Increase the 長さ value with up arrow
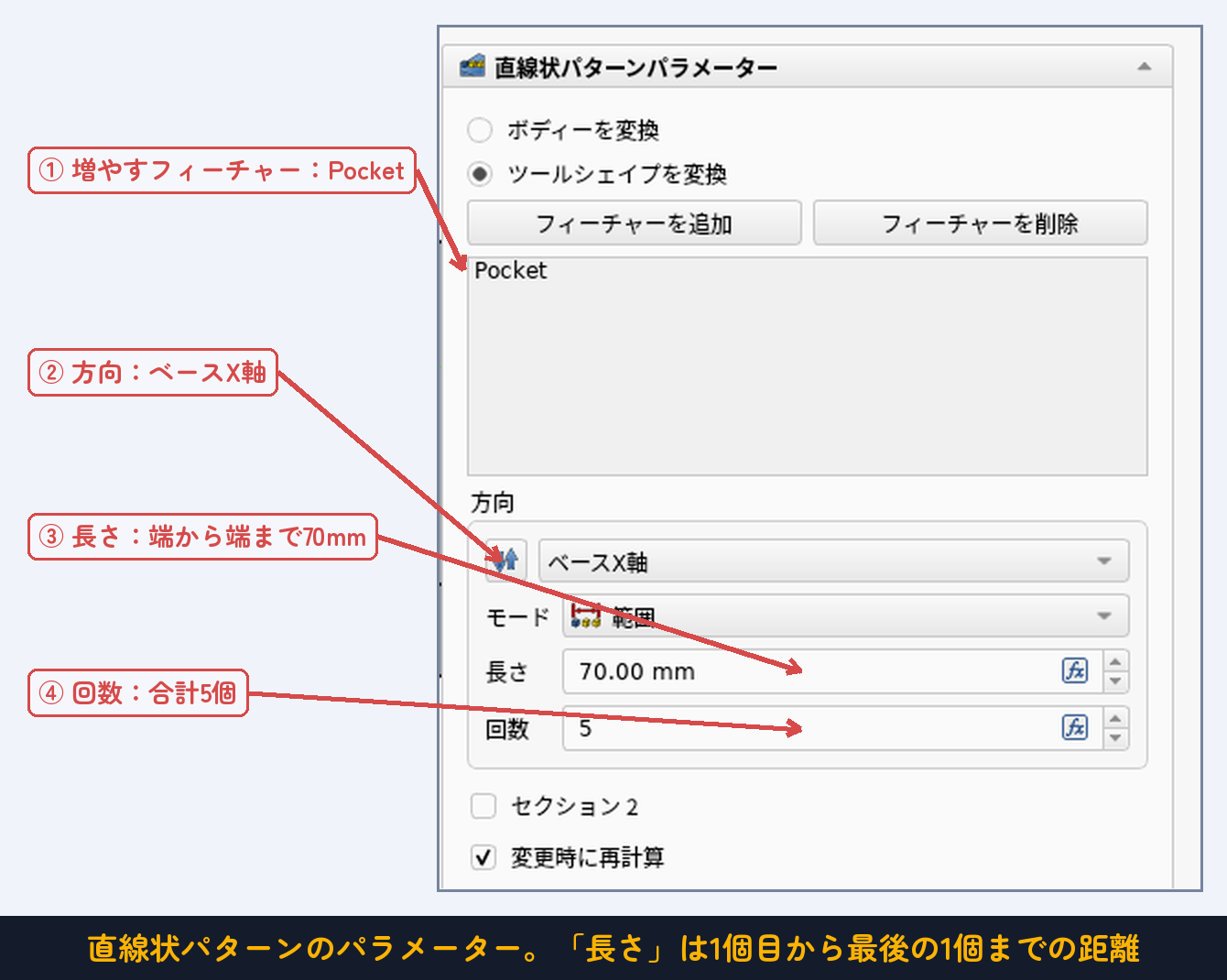 pos(1115,661)
